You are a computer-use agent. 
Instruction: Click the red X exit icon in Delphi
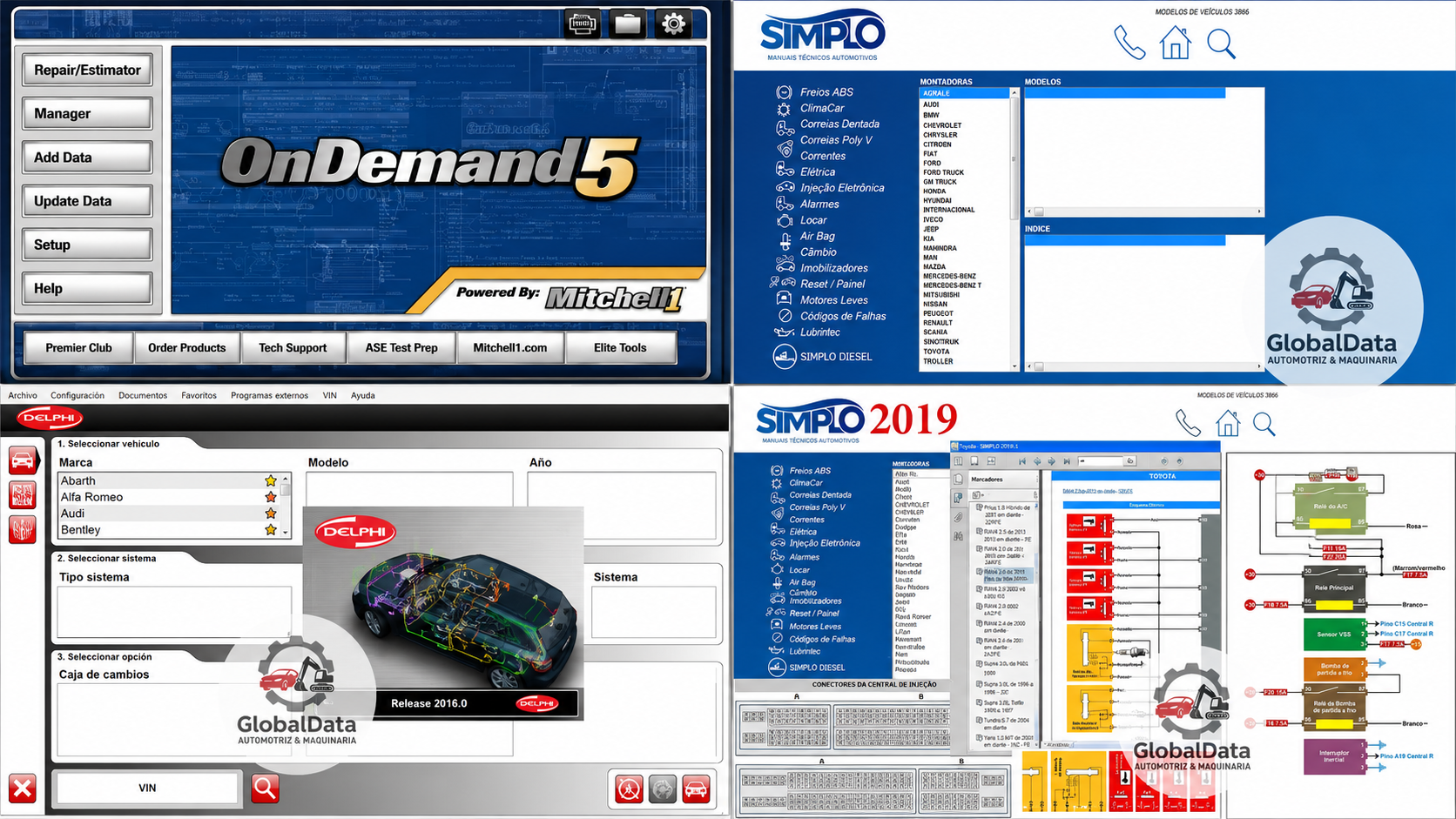[x=23, y=789]
